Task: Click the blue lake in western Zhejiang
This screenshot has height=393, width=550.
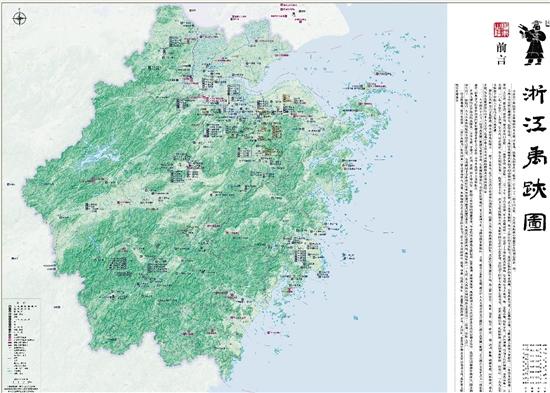Action: tap(94, 157)
